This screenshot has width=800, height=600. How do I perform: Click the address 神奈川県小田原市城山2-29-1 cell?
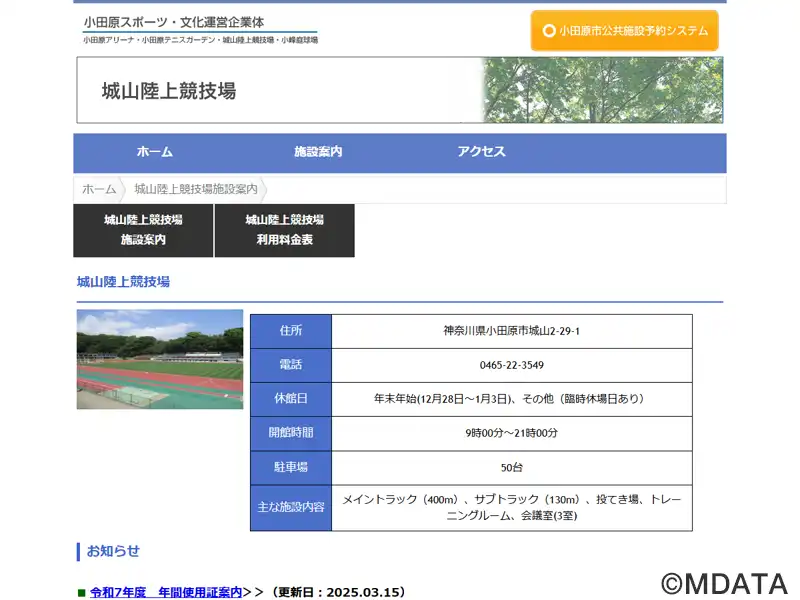click(x=511, y=331)
